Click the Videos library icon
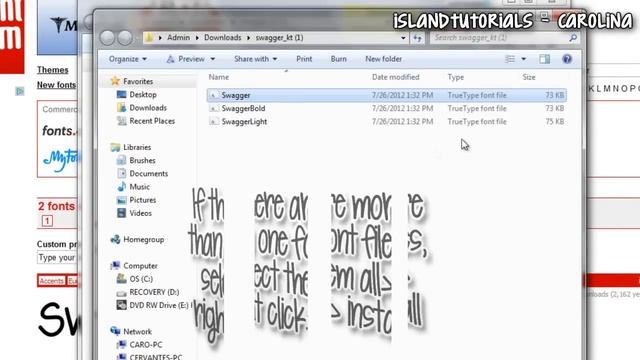 [121, 213]
